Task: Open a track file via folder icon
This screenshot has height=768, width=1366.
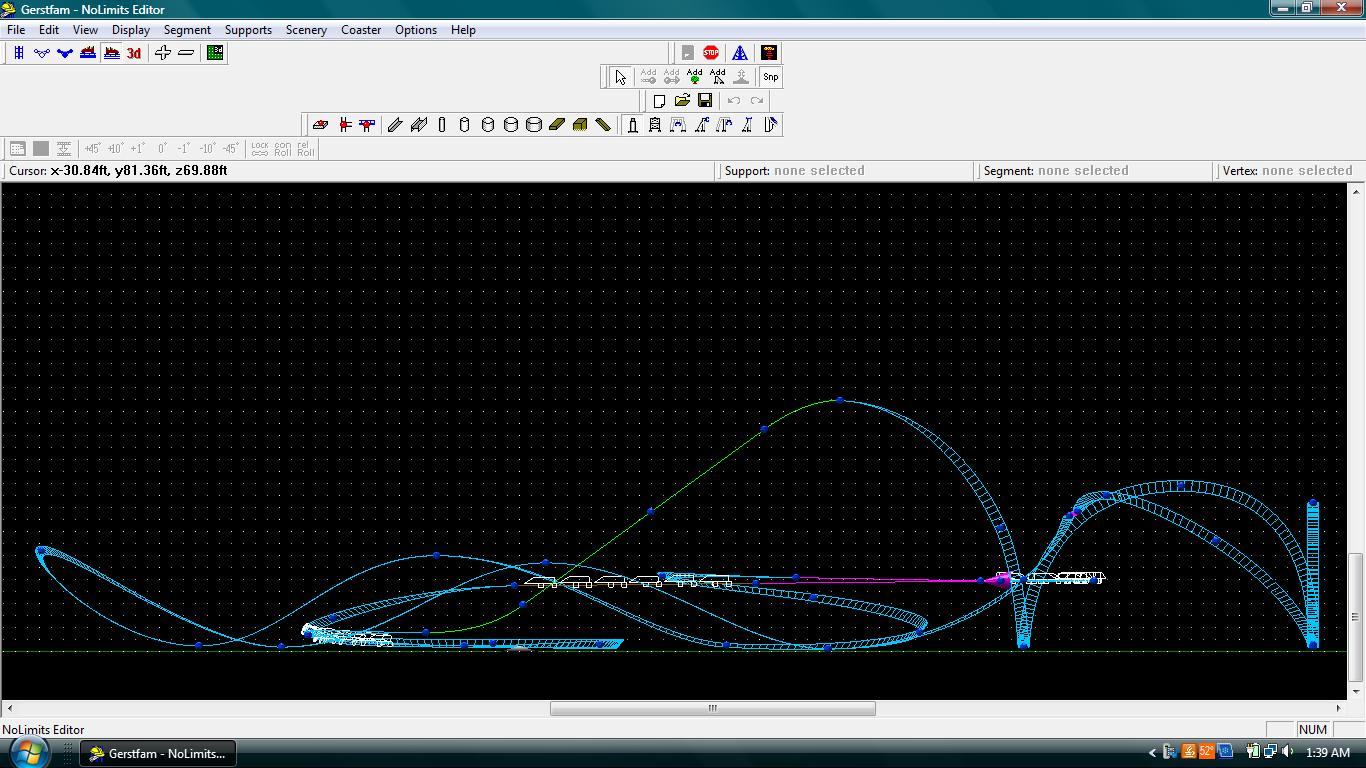Action: pyautogui.click(x=682, y=101)
